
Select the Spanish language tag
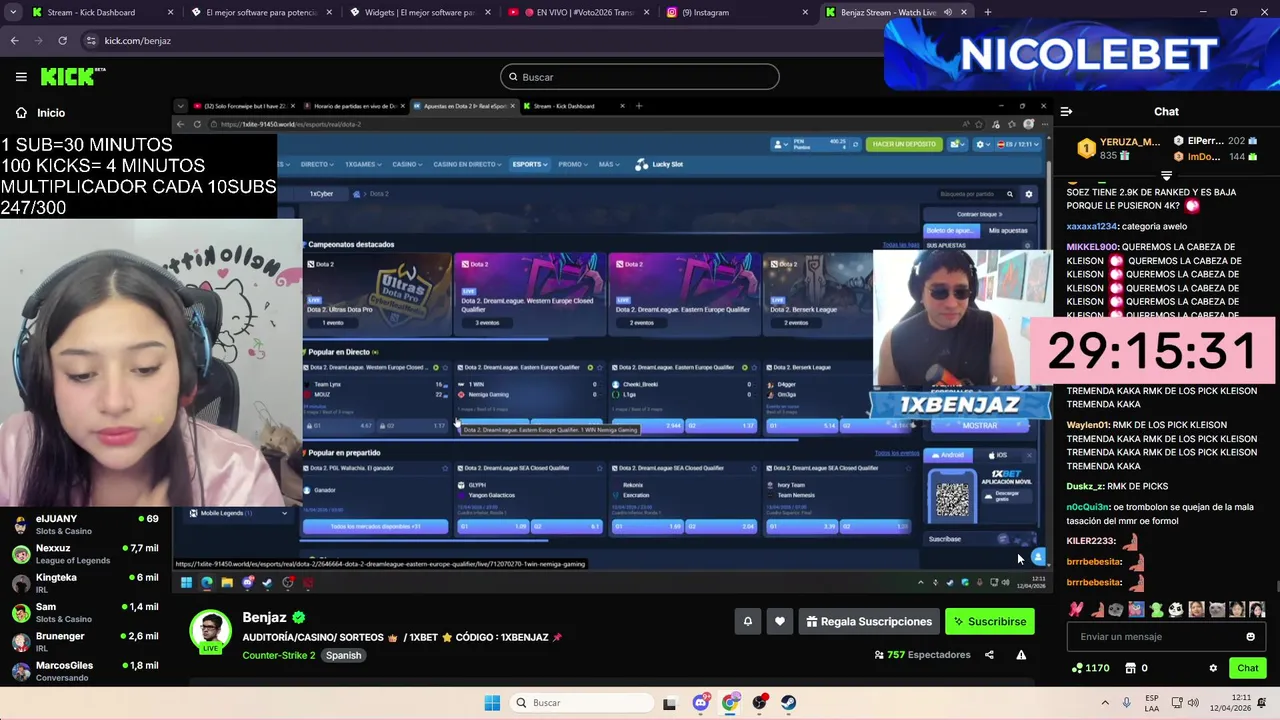point(343,655)
